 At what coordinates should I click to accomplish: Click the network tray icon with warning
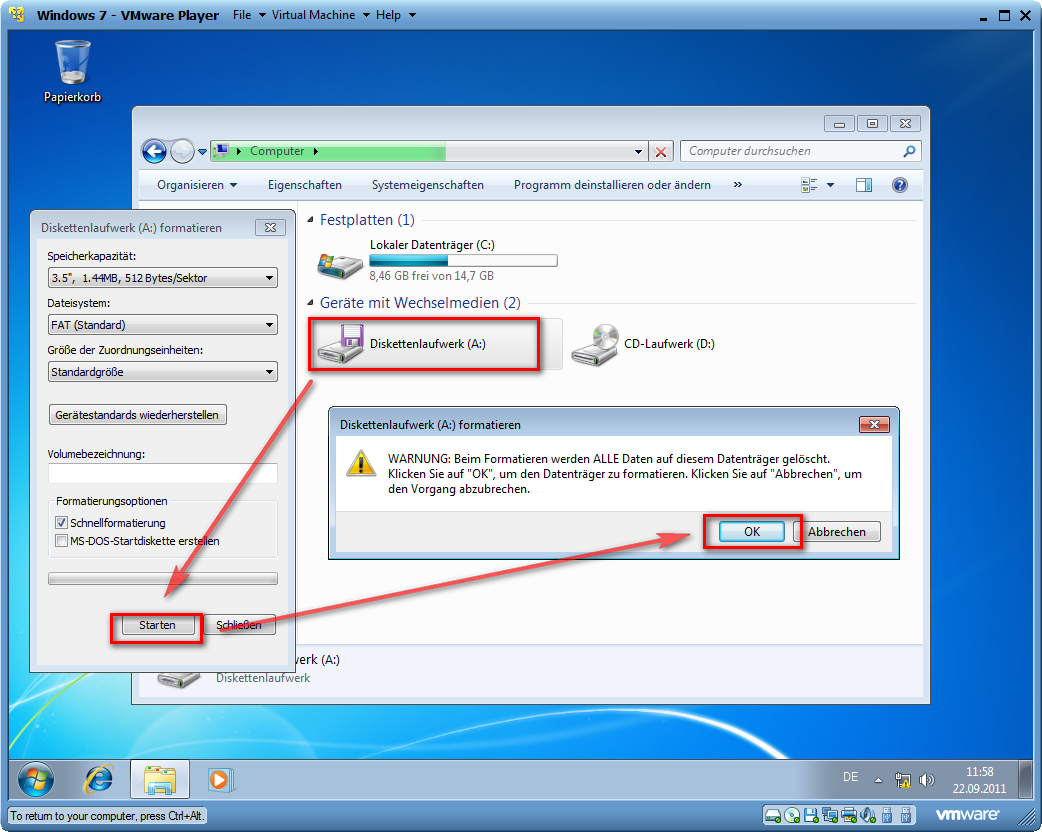coord(902,780)
